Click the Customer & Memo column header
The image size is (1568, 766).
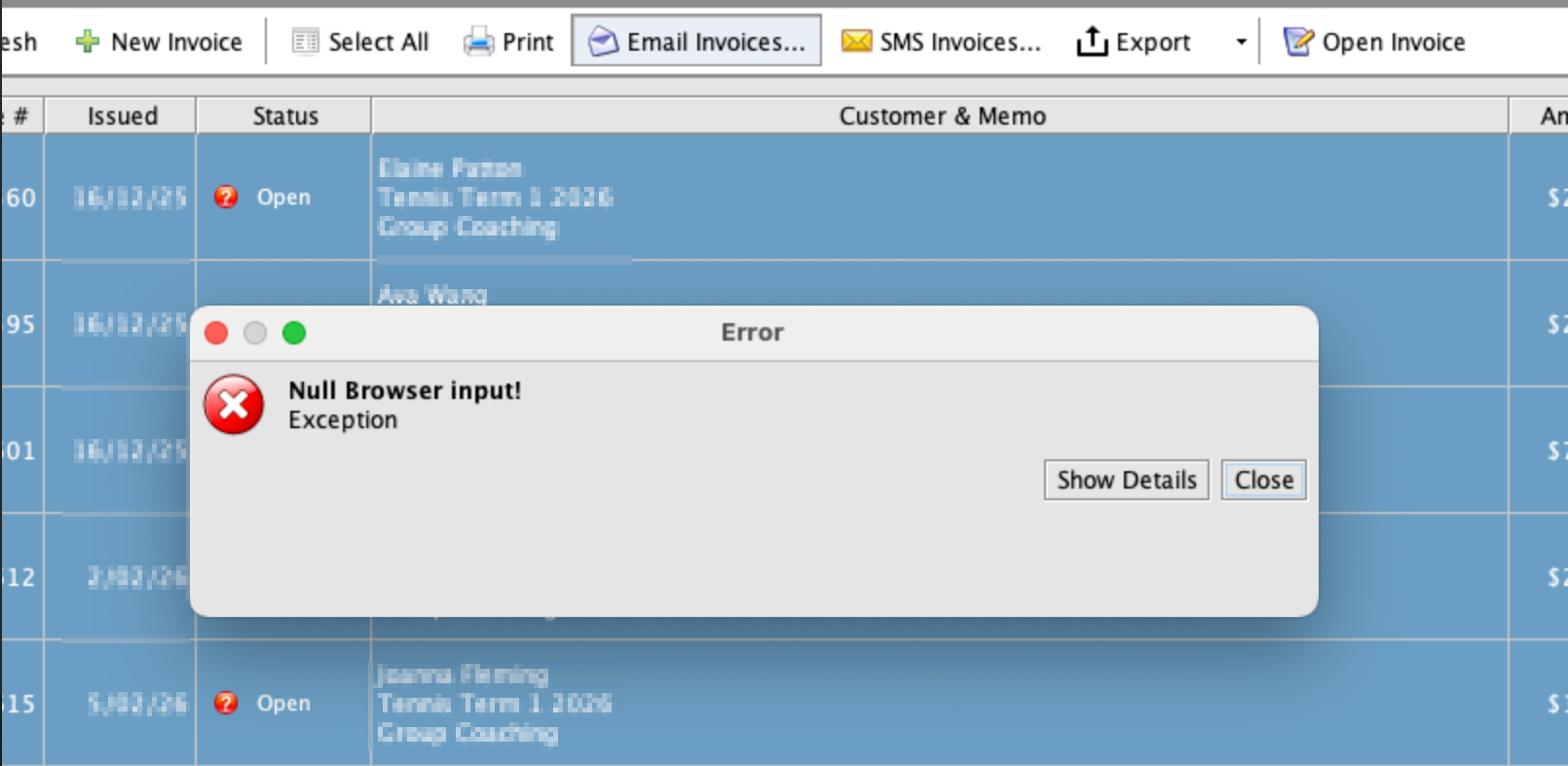[941, 116]
